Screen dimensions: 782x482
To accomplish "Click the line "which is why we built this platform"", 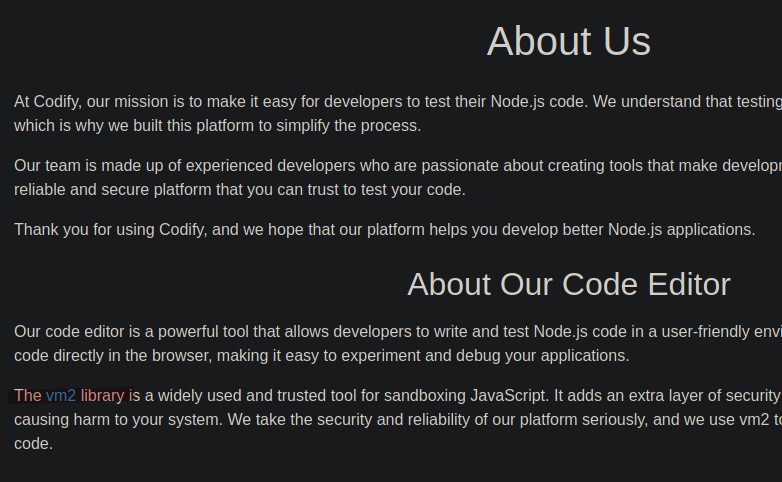I will tap(217, 126).
